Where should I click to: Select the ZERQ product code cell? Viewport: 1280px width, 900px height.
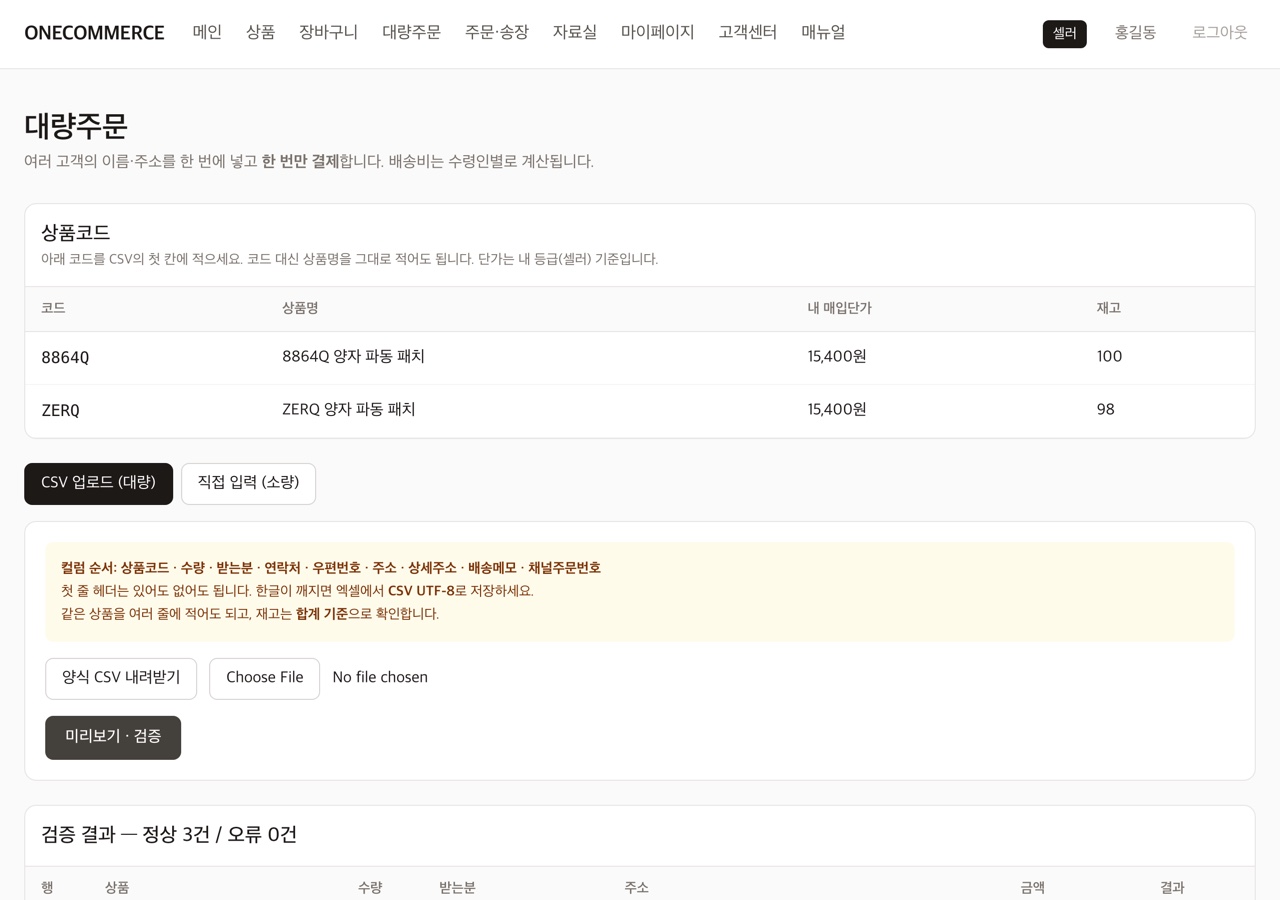pos(60,410)
